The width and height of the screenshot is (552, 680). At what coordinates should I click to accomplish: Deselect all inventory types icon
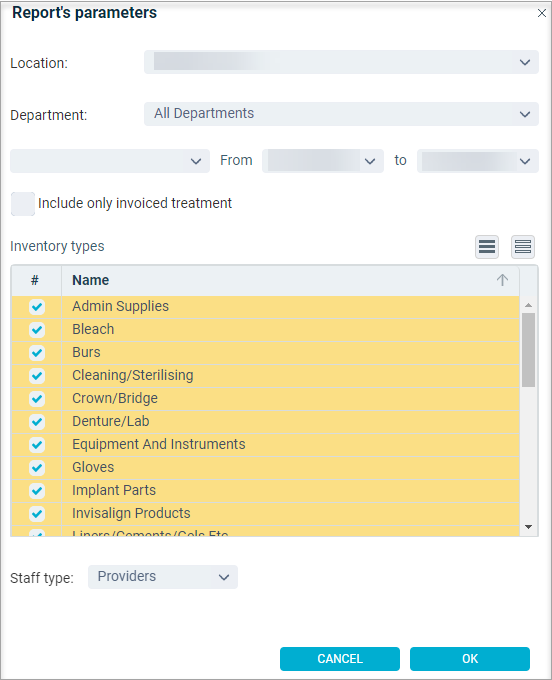(523, 247)
